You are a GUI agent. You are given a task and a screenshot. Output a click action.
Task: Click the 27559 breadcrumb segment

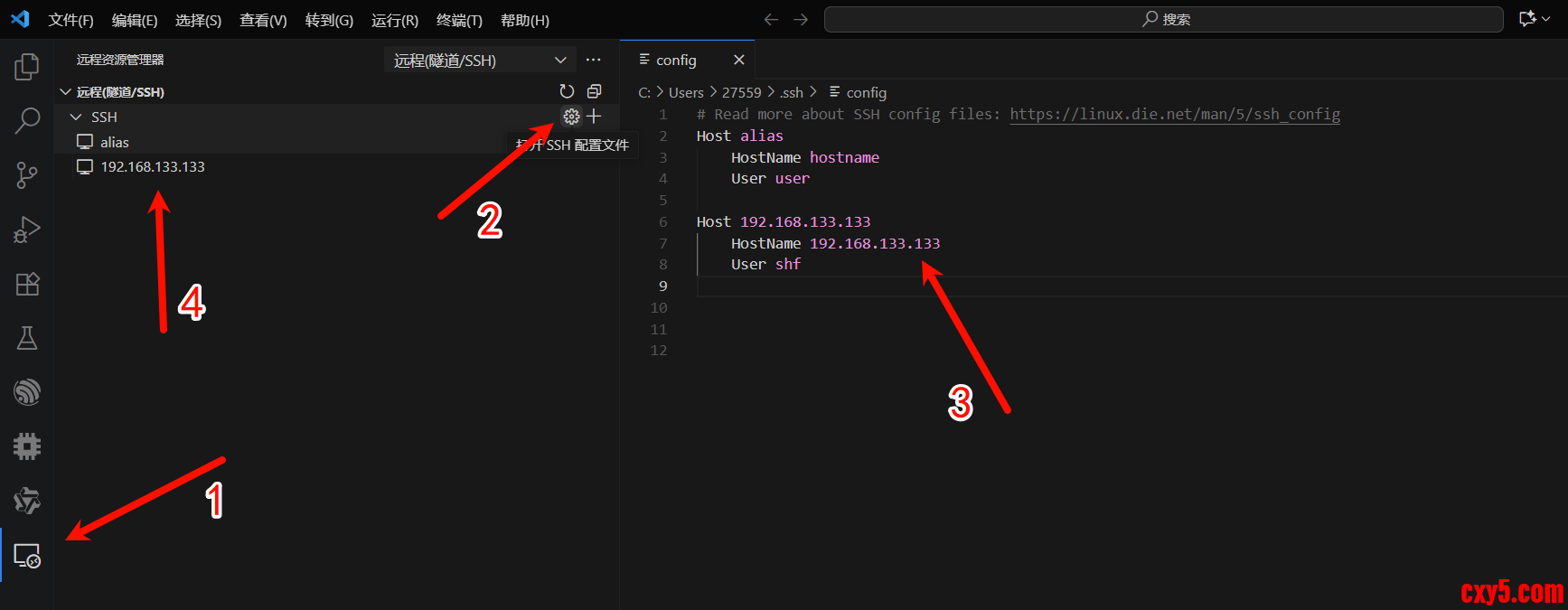coord(742,92)
